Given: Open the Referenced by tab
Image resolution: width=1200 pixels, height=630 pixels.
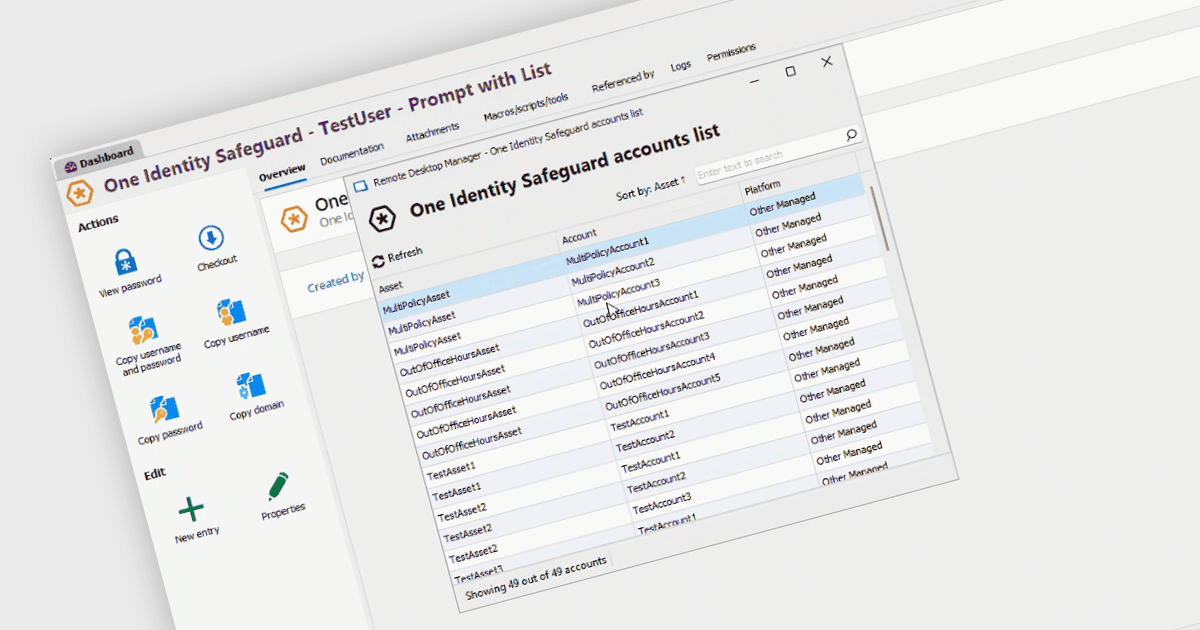Looking at the screenshot, I should point(623,81).
